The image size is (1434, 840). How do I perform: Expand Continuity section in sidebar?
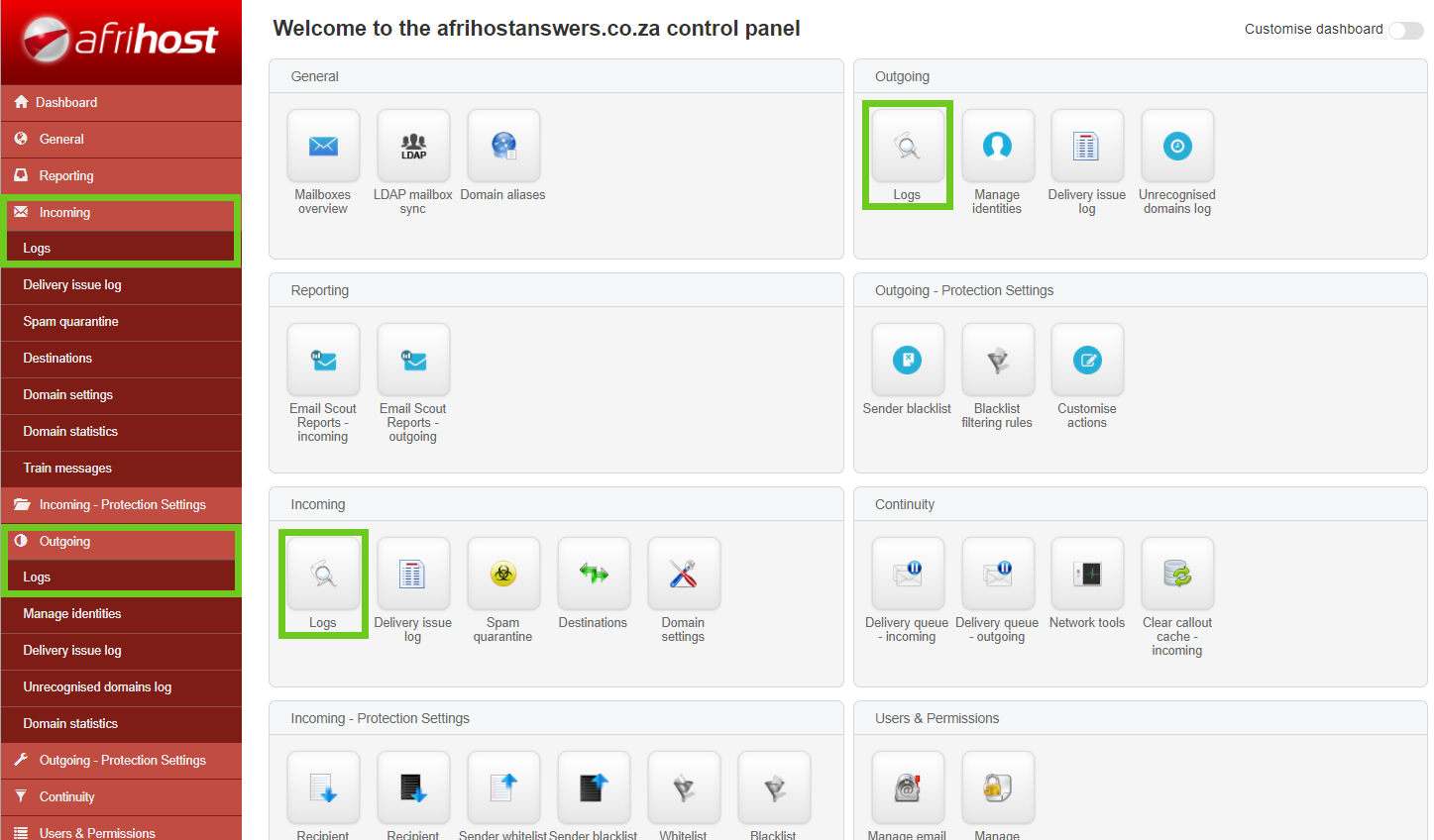coord(66,797)
